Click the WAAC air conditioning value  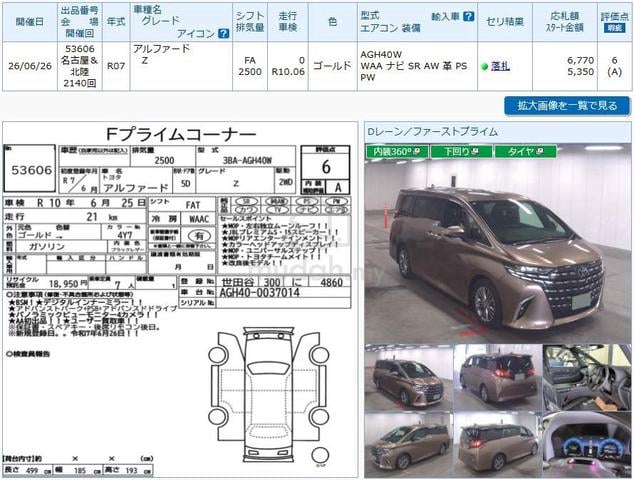point(199,219)
